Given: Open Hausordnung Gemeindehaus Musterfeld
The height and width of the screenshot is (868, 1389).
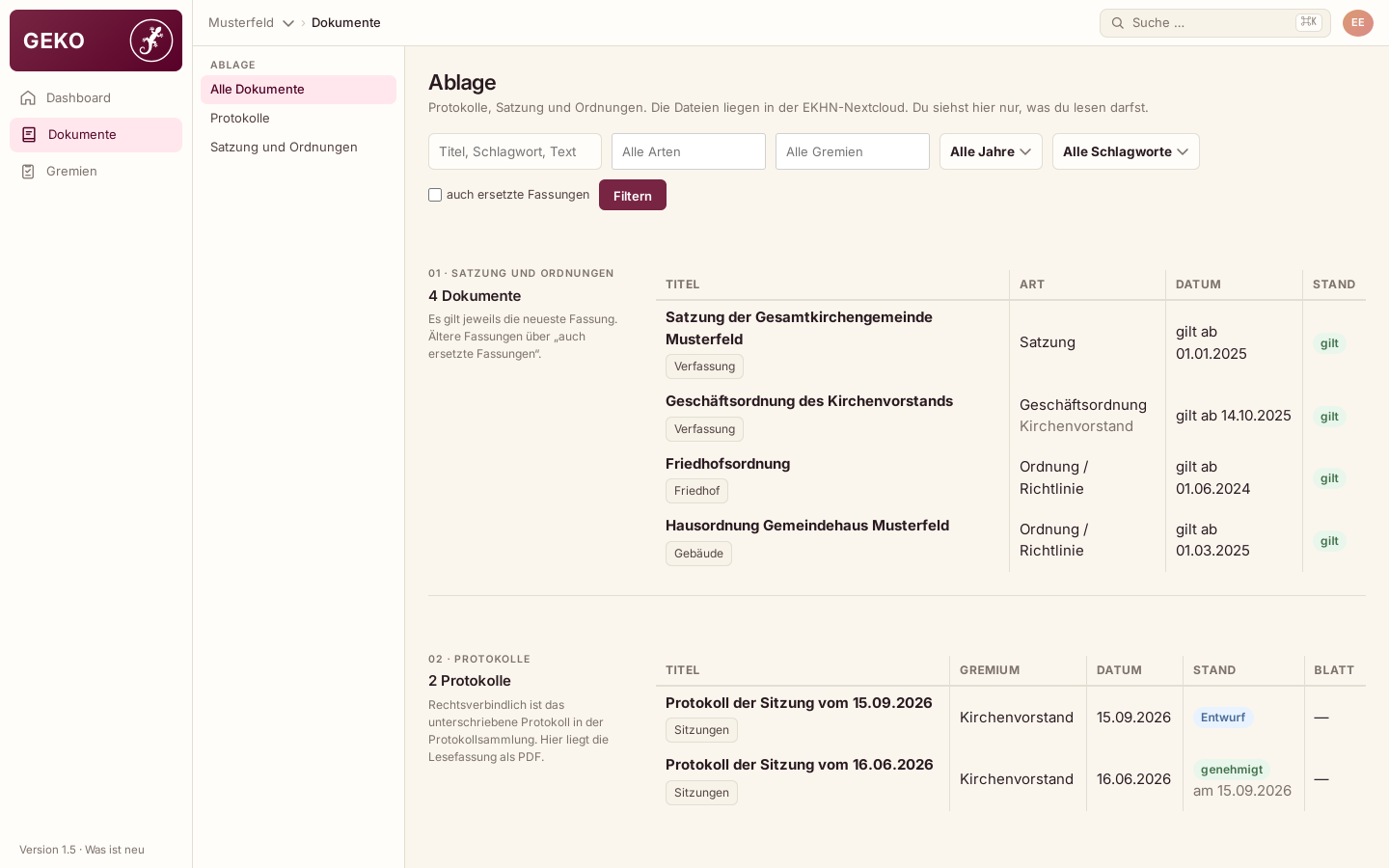Looking at the screenshot, I should [807, 526].
